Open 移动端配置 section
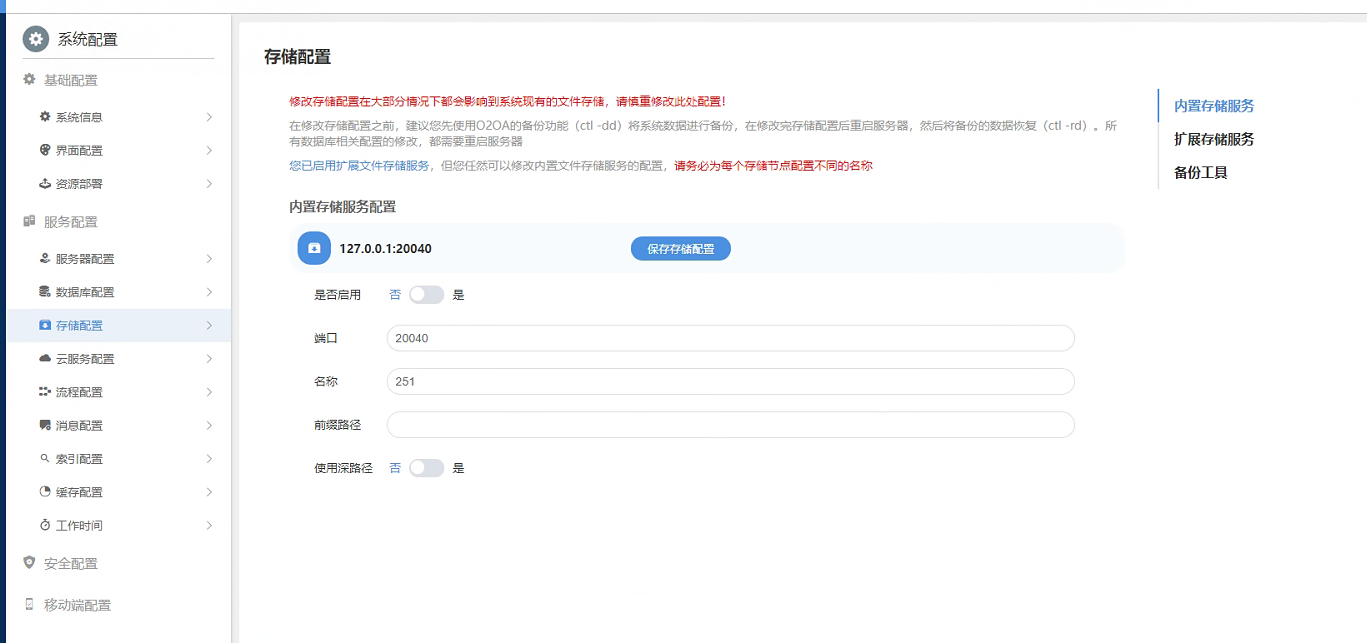The height and width of the screenshot is (643, 1367). [x=77, y=605]
